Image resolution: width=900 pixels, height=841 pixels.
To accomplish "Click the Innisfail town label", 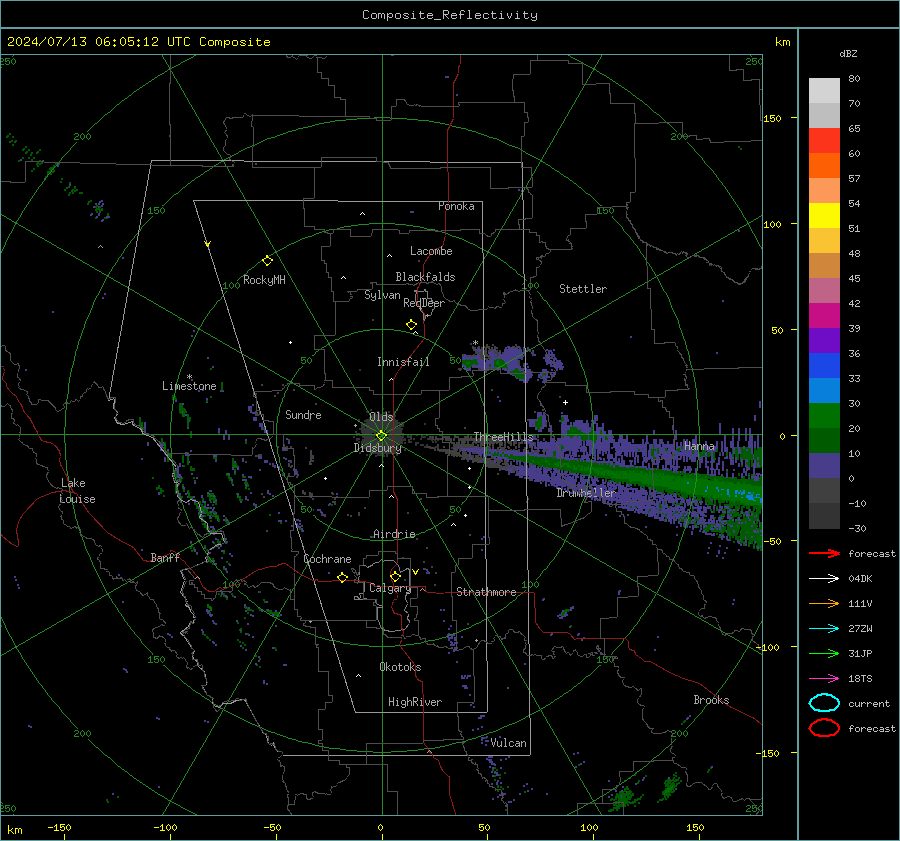I will 403,362.
